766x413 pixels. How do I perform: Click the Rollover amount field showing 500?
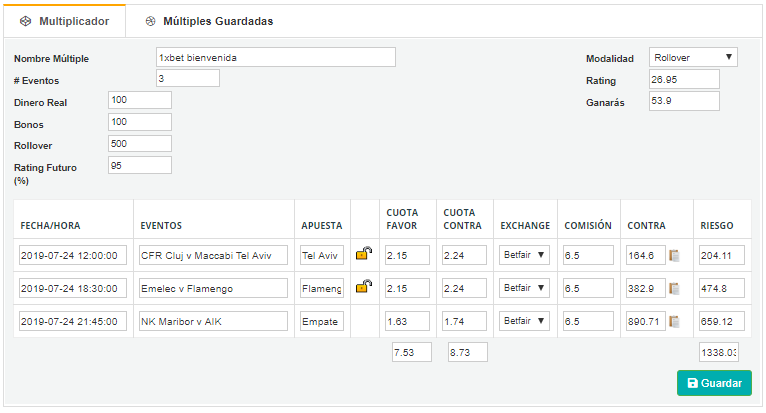click(140, 144)
